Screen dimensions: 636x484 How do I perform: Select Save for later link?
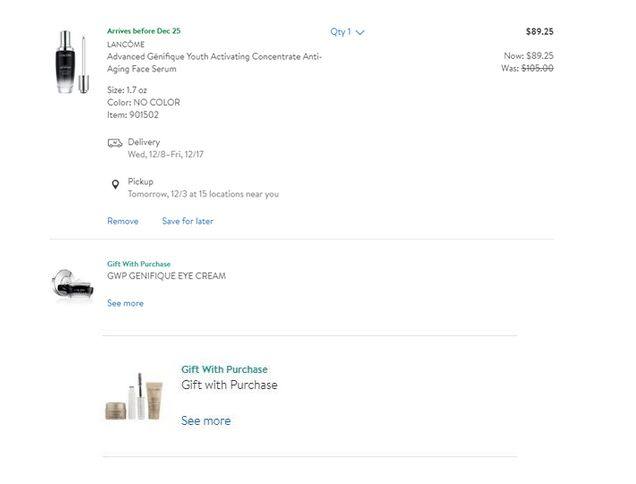click(x=187, y=221)
